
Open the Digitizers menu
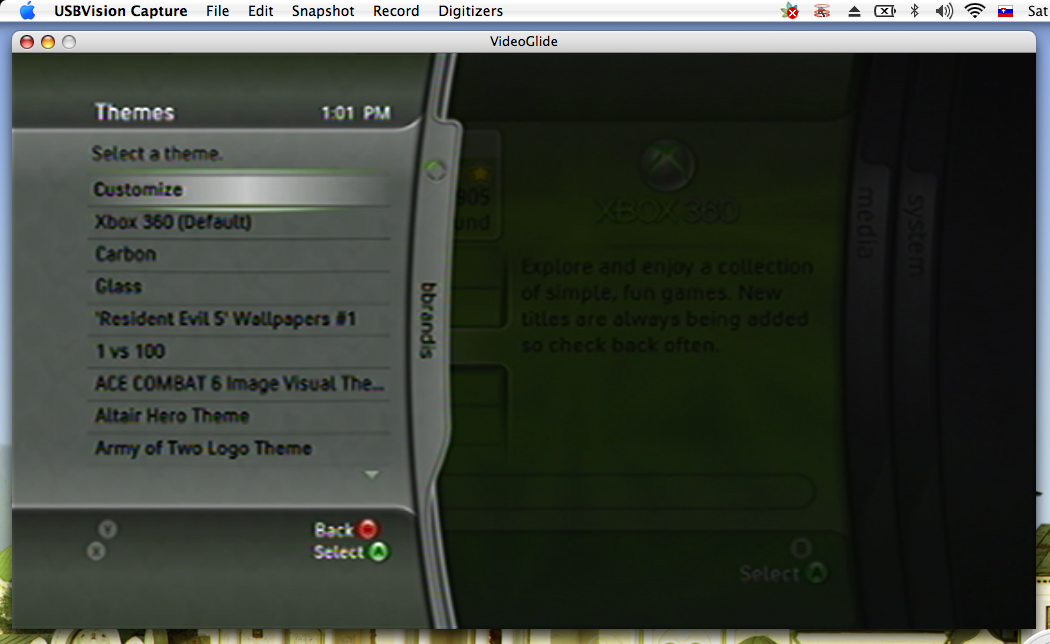(x=470, y=11)
